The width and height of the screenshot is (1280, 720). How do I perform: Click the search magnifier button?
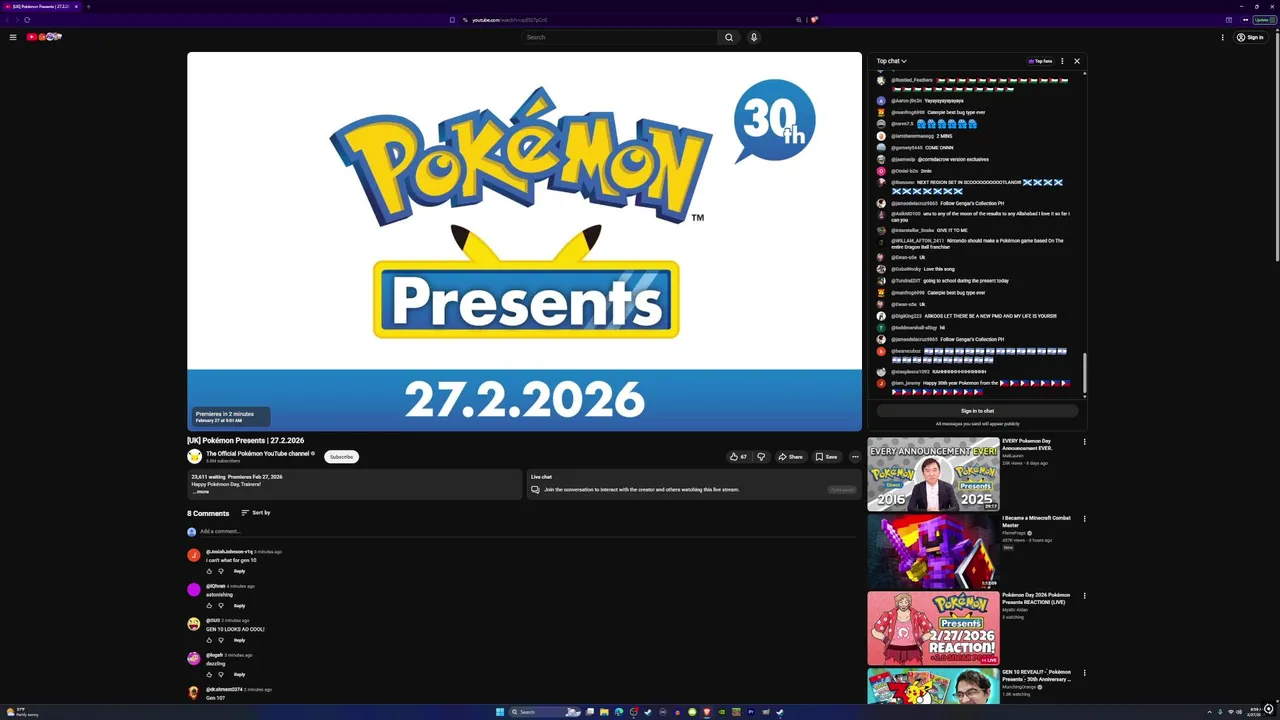coord(729,37)
